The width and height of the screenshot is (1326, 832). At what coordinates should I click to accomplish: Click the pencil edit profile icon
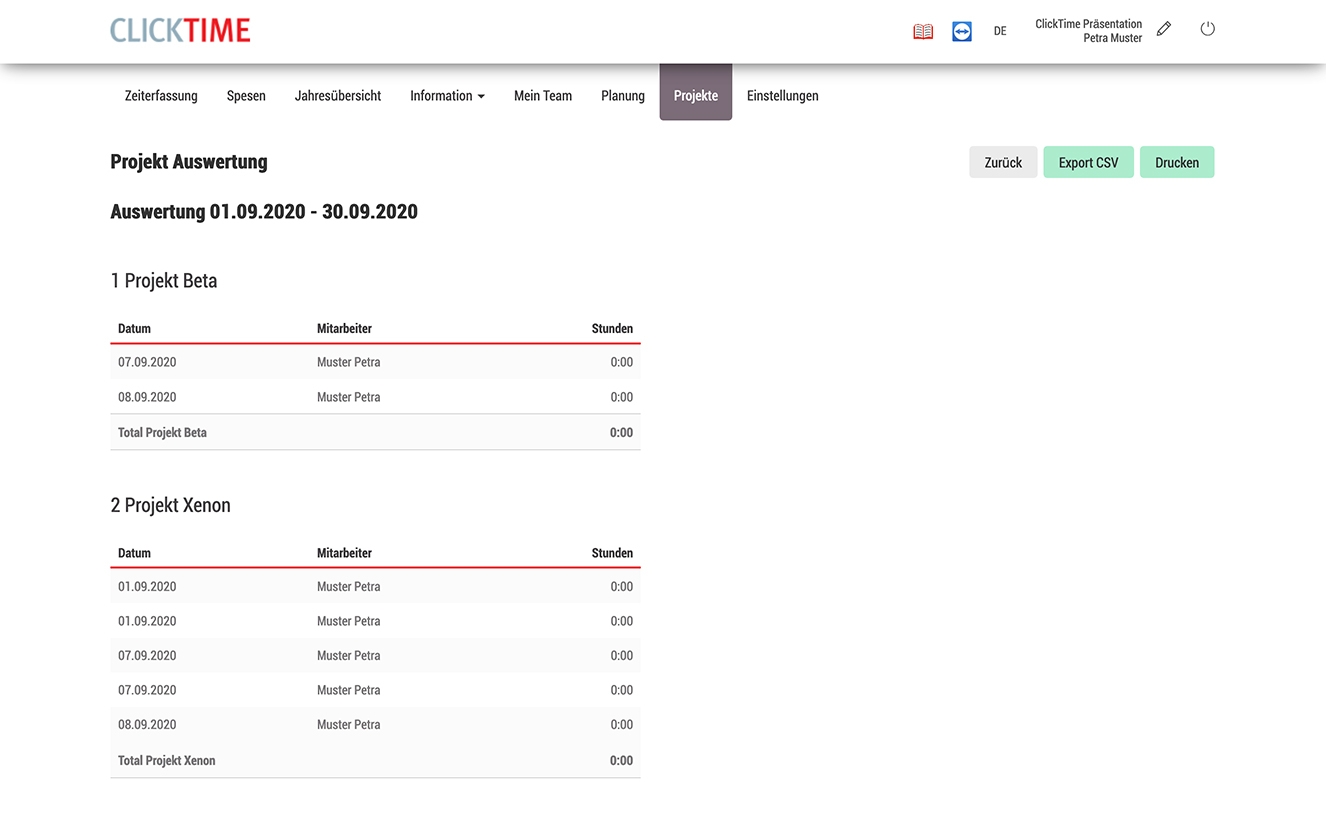tap(1164, 29)
